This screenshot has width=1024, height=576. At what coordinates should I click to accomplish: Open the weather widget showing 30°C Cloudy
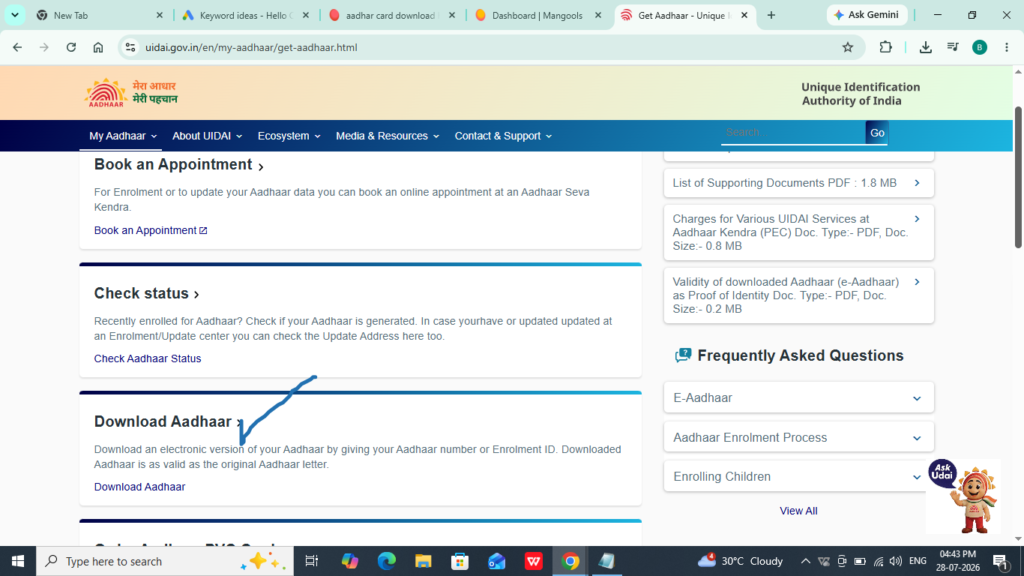click(740, 560)
